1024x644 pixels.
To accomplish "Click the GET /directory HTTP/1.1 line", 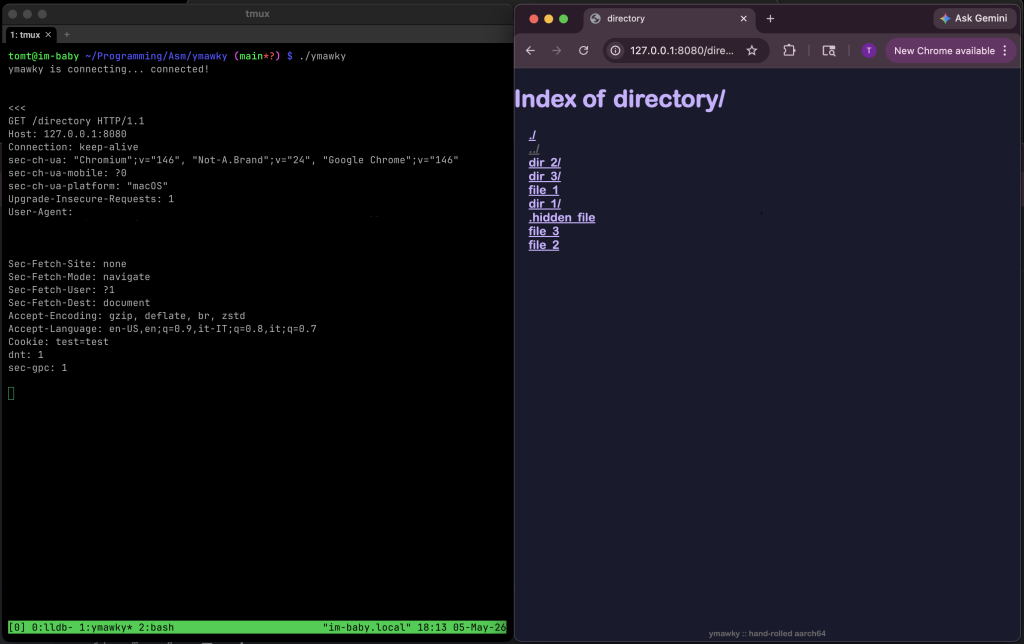I will tap(76, 121).
